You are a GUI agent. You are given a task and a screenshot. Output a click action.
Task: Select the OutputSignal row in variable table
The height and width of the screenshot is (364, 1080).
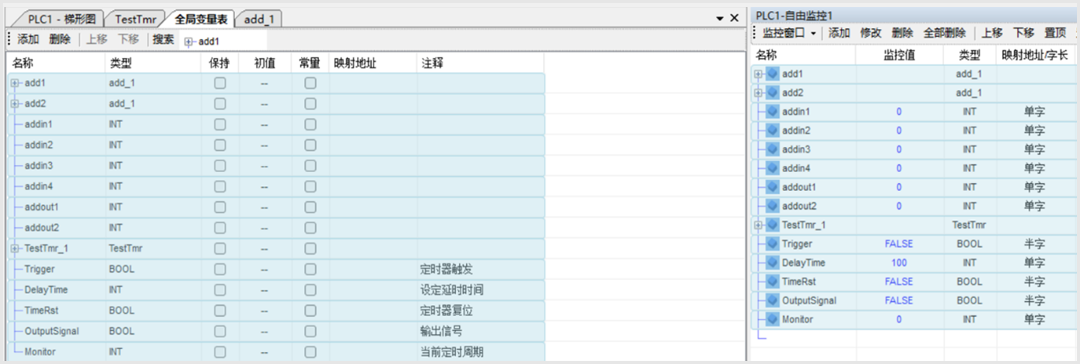[x=276, y=331]
